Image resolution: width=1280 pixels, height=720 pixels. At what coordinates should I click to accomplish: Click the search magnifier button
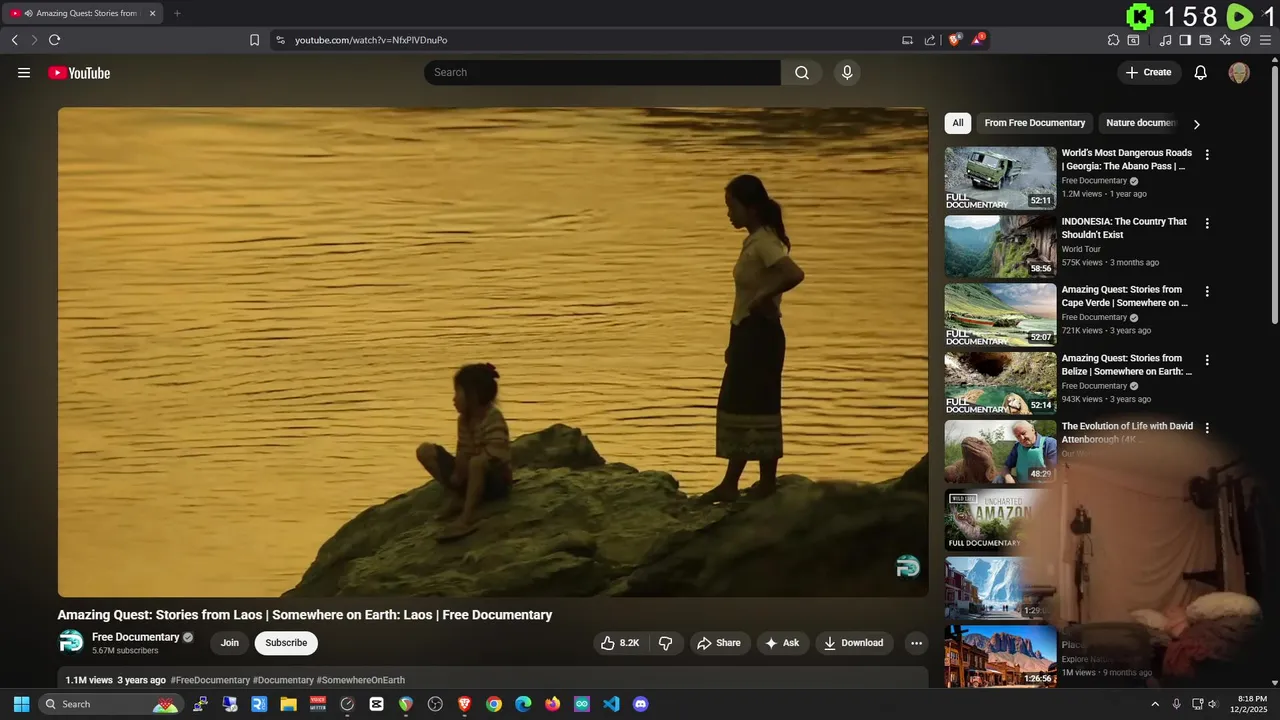pyautogui.click(x=802, y=72)
